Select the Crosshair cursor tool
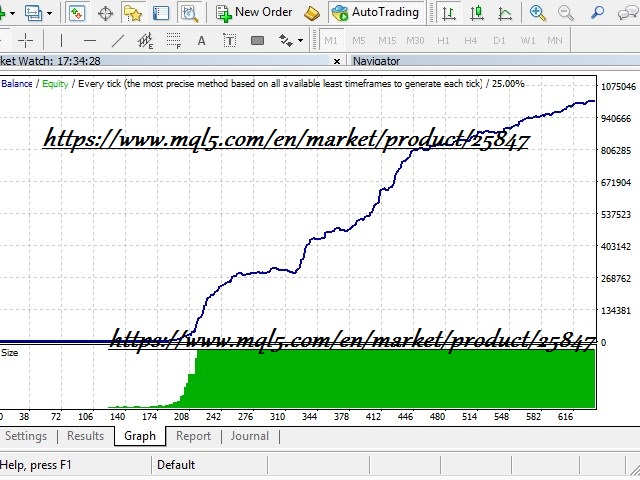The image size is (640, 480). [x=25, y=40]
